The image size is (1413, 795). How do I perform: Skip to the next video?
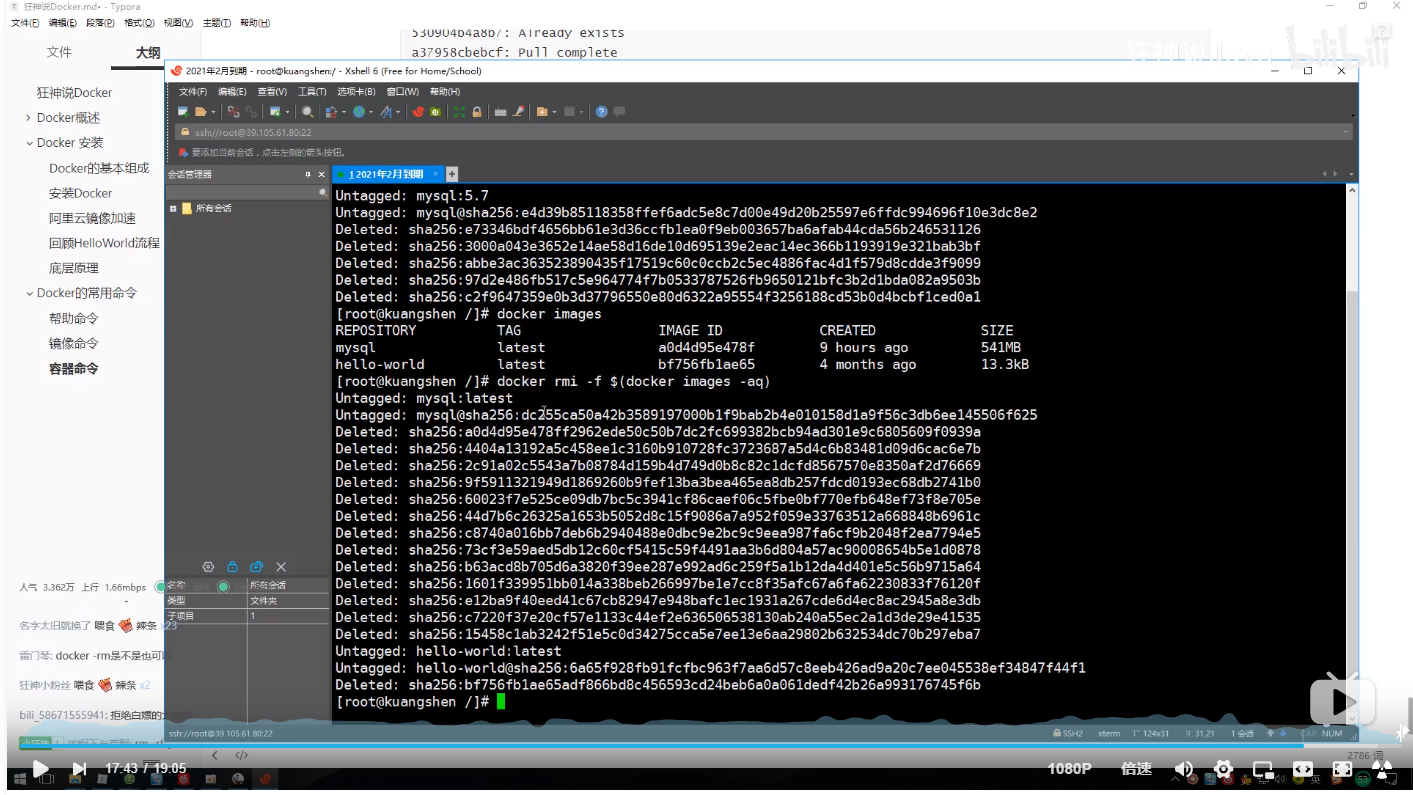coord(79,769)
